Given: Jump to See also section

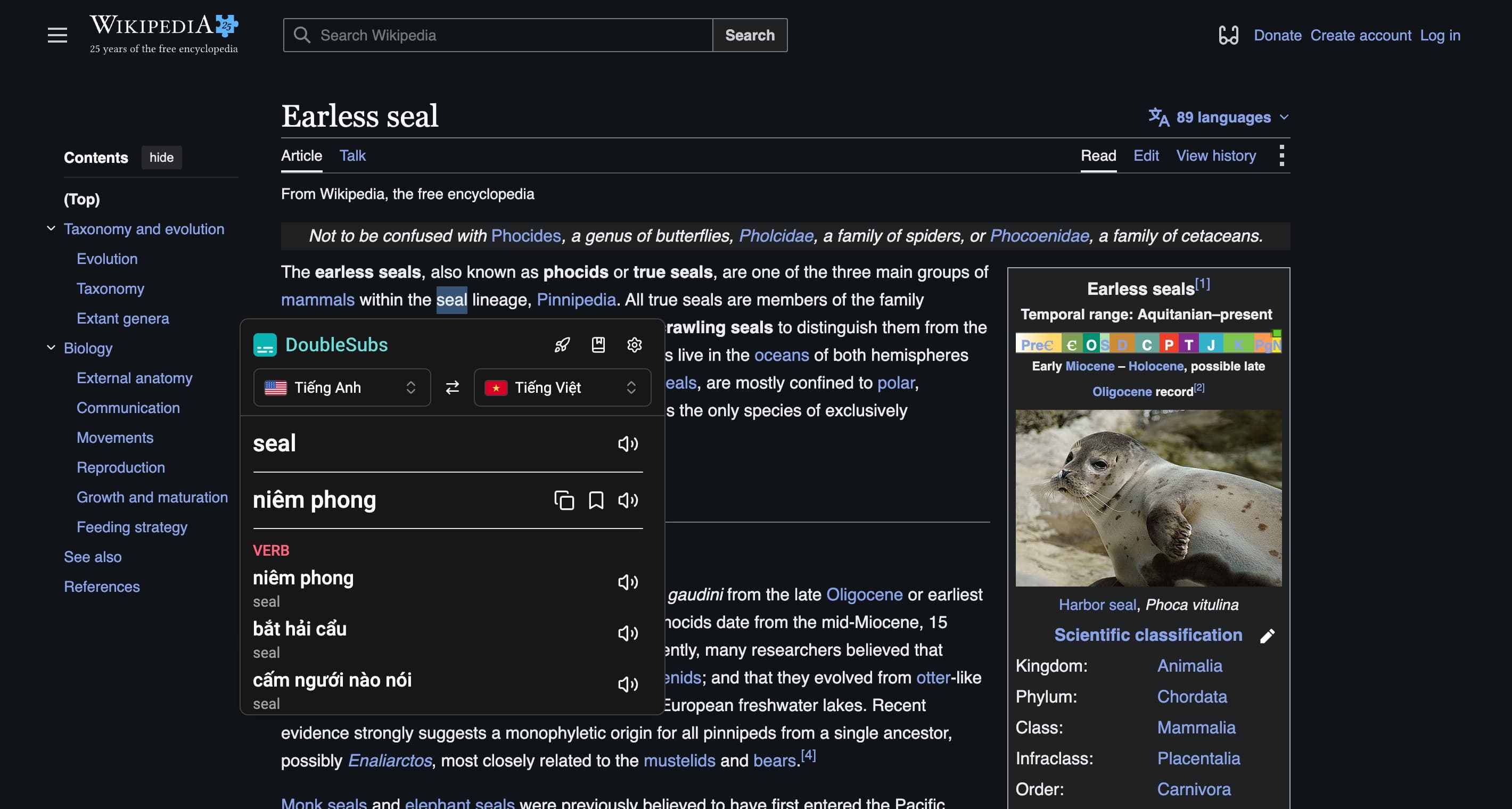Looking at the screenshot, I should [93, 557].
